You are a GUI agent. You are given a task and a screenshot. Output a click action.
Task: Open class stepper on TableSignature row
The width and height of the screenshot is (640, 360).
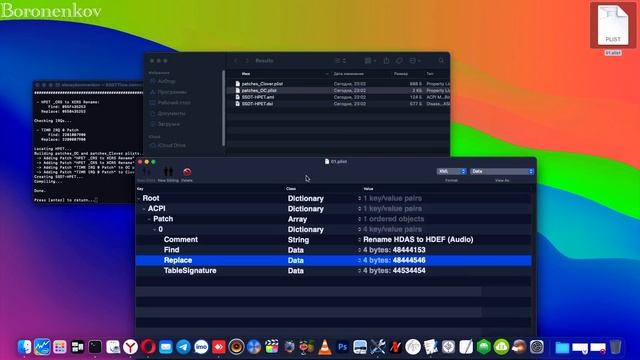[359, 271]
